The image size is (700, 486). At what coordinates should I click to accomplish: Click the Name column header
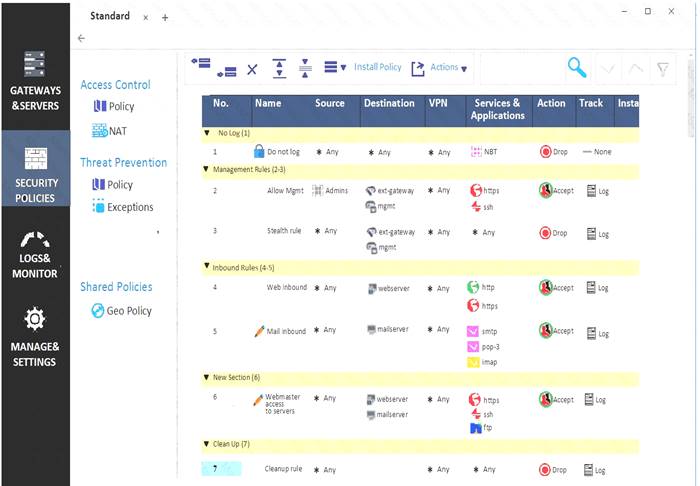pos(268,103)
